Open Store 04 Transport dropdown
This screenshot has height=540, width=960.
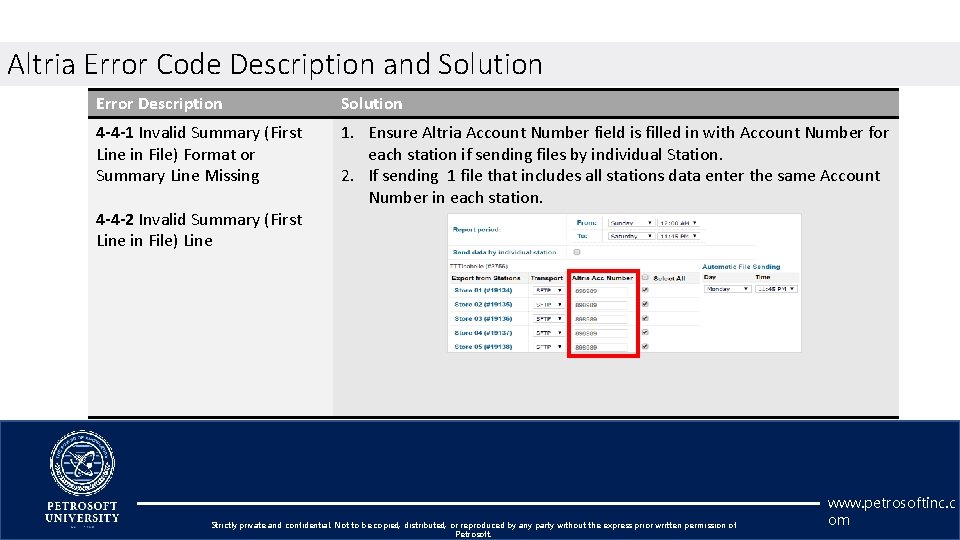pos(549,332)
